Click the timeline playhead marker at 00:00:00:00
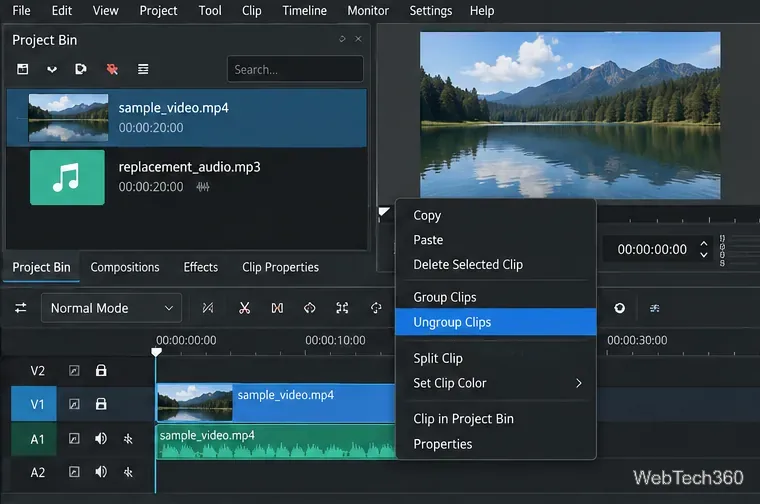This screenshot has height=504, width=760. [x=156, y=352]
